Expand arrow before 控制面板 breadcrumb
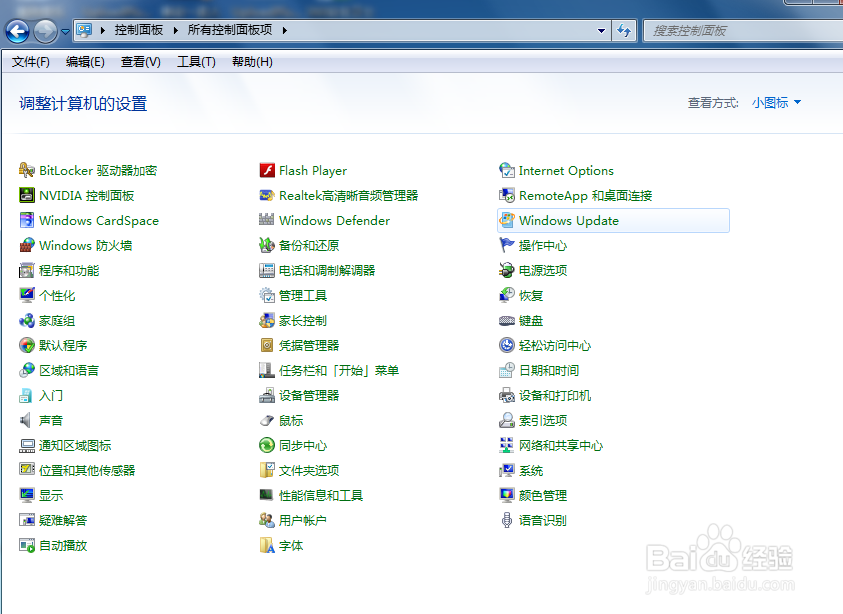This screenshot has height=614, width=843. (x=102, y=30)
